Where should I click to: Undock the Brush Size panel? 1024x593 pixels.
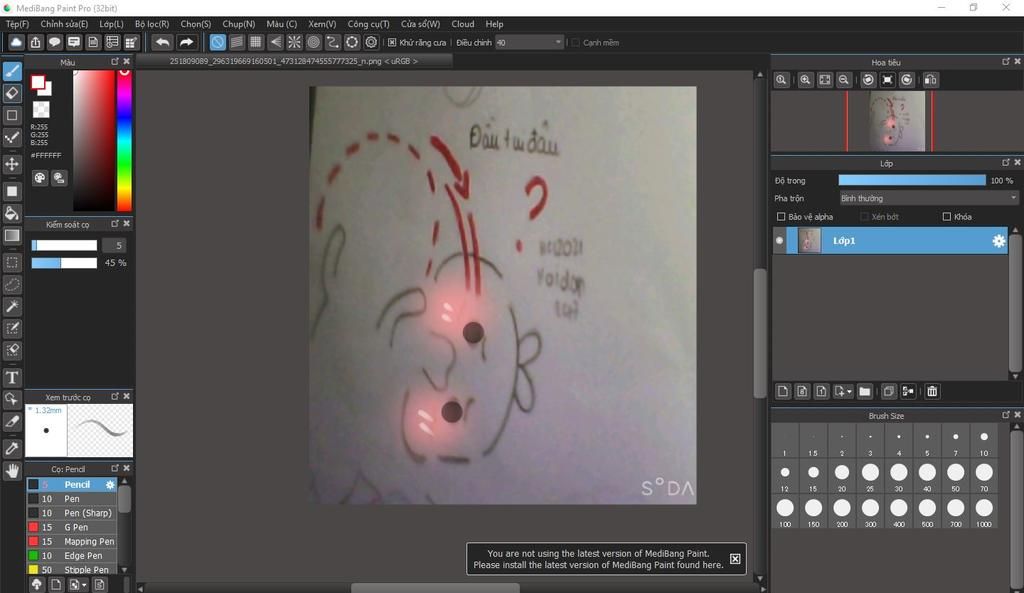(x=1006, y=415)
